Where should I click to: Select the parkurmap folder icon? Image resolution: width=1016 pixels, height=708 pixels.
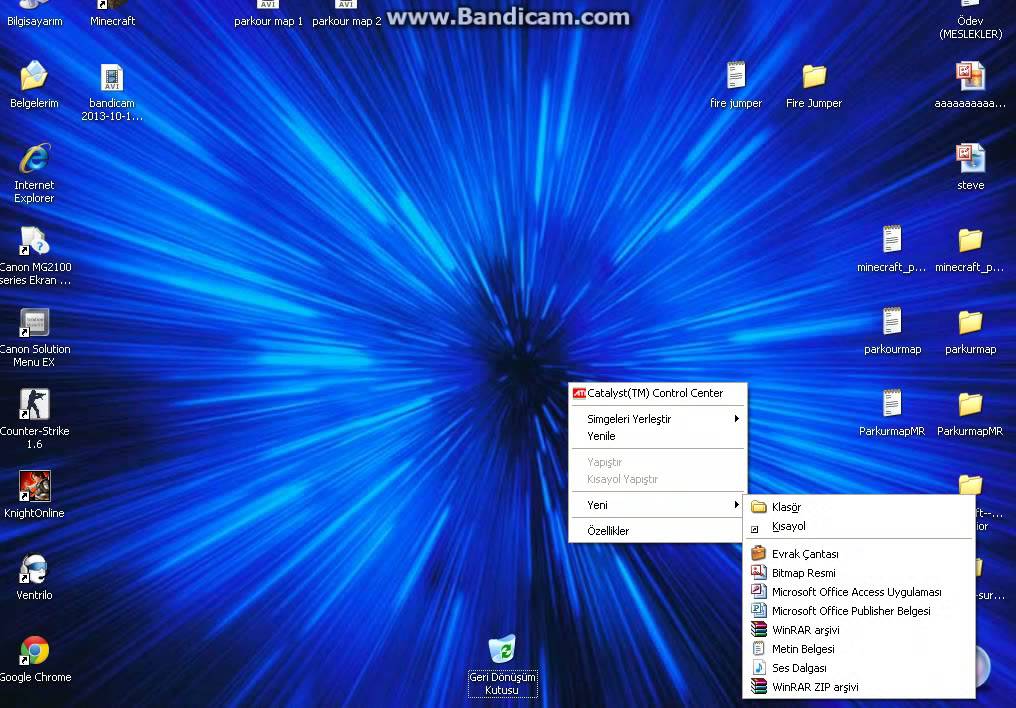970,323
